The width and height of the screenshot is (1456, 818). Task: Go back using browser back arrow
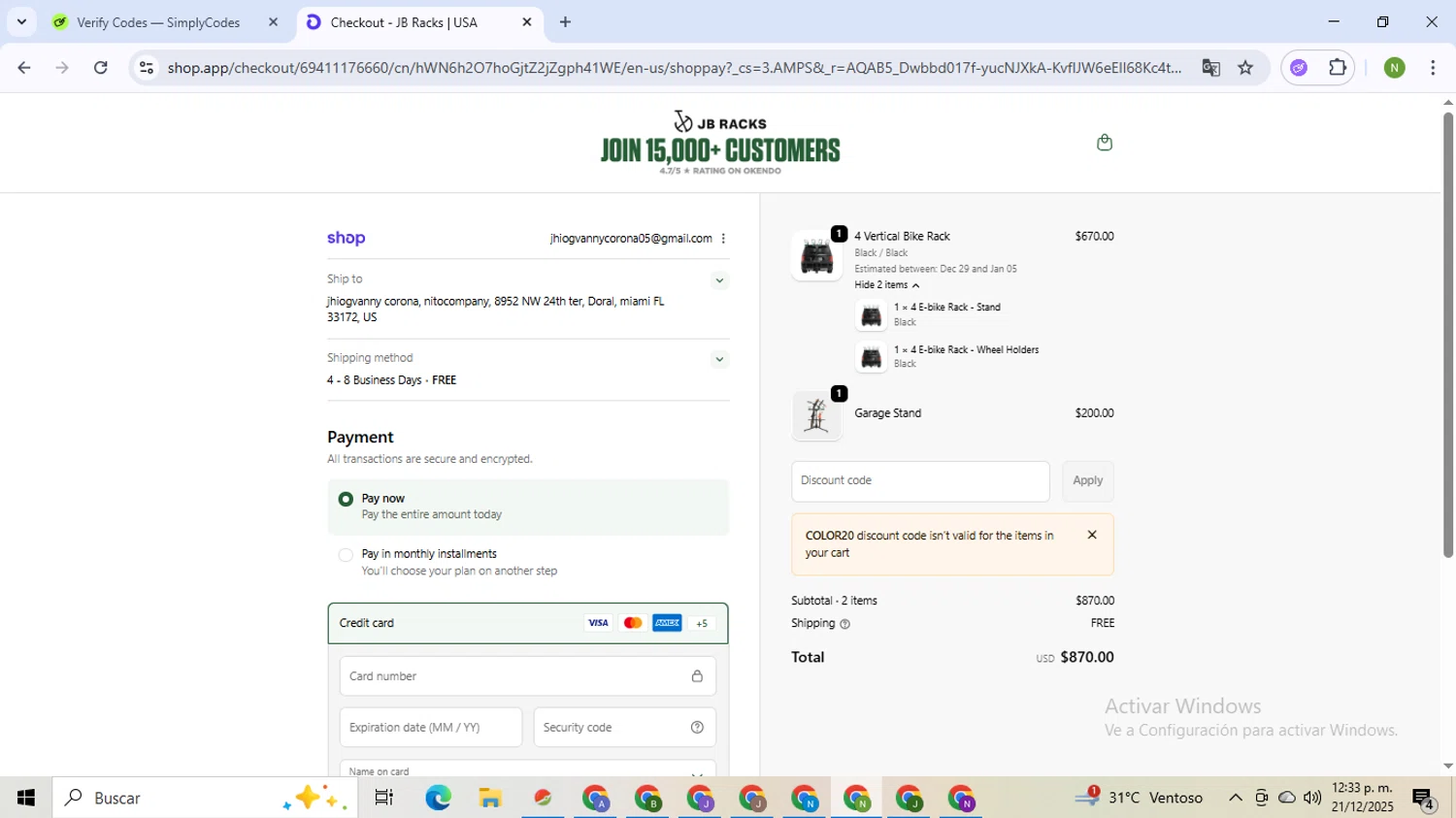(x=24, y=68)
